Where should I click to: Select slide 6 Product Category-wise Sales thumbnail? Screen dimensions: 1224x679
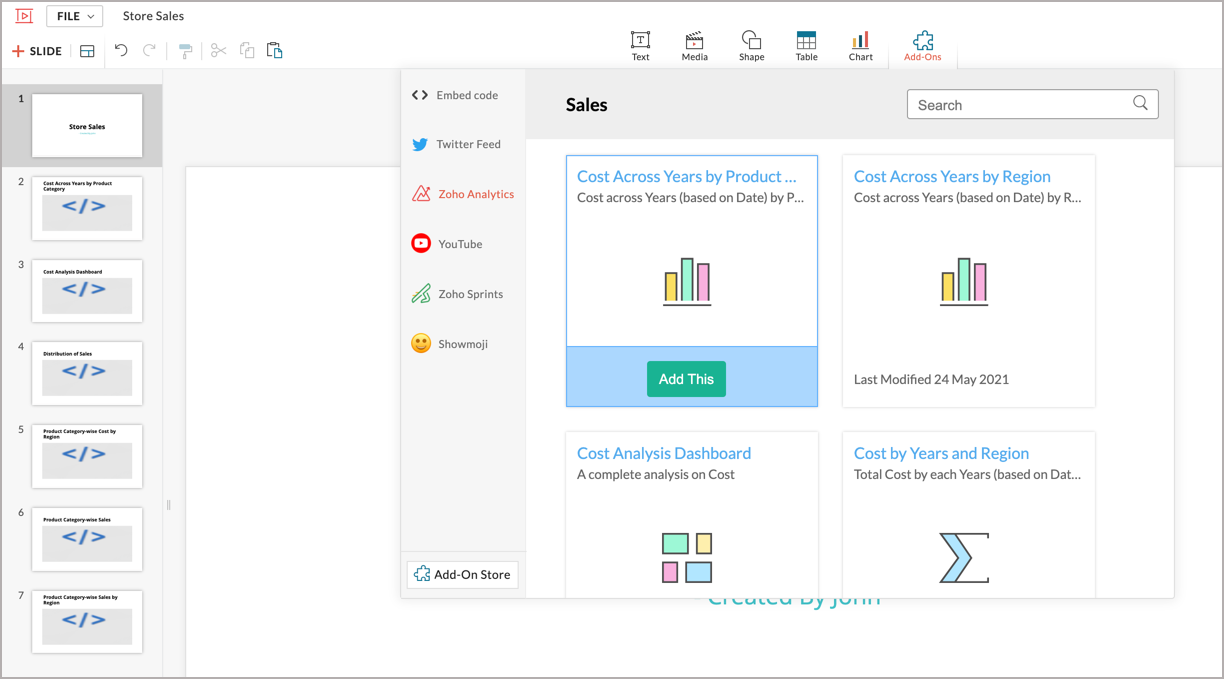click(x=87, y=539)
